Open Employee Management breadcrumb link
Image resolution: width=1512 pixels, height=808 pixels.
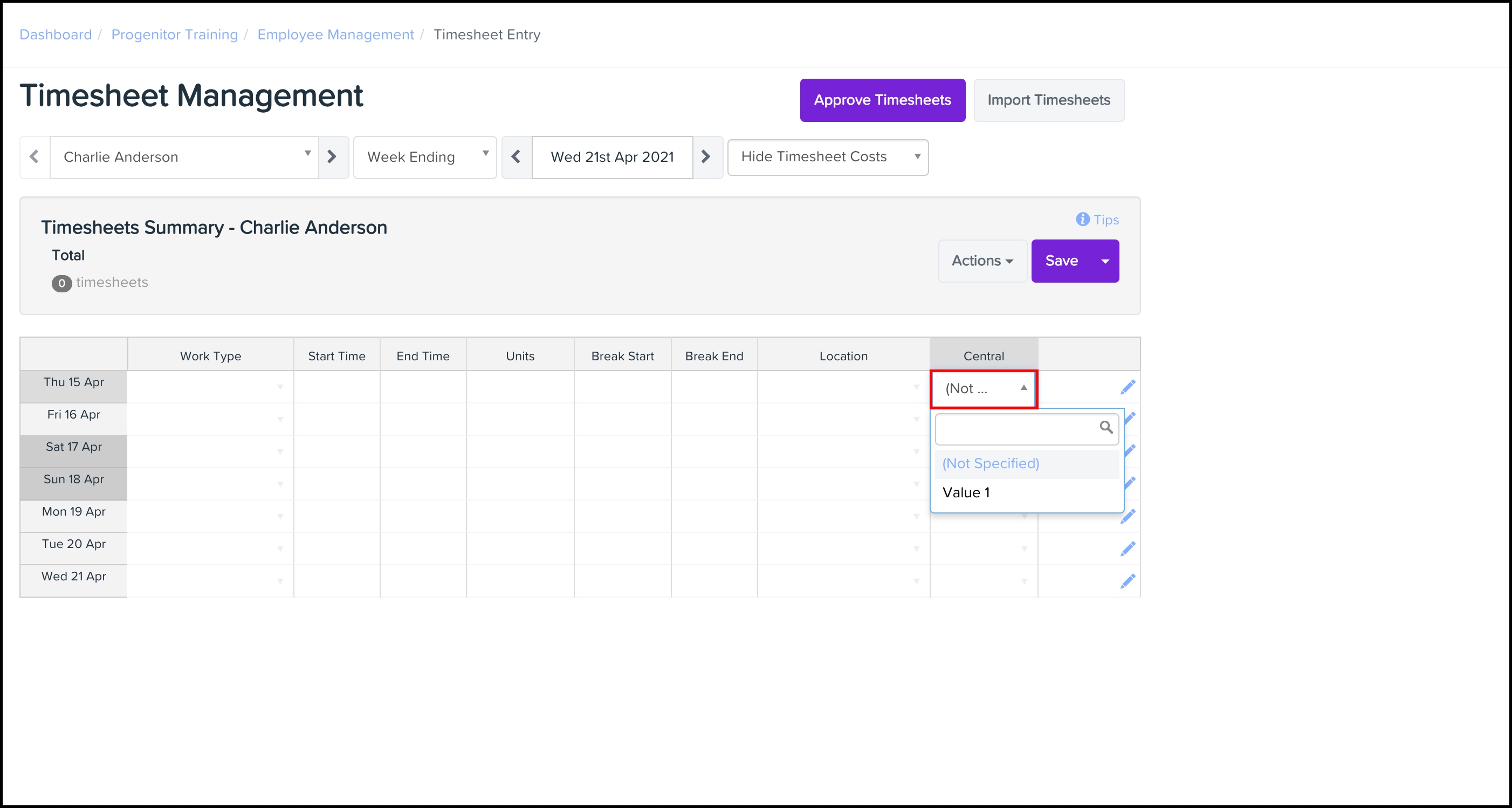[x=336, y=35]
